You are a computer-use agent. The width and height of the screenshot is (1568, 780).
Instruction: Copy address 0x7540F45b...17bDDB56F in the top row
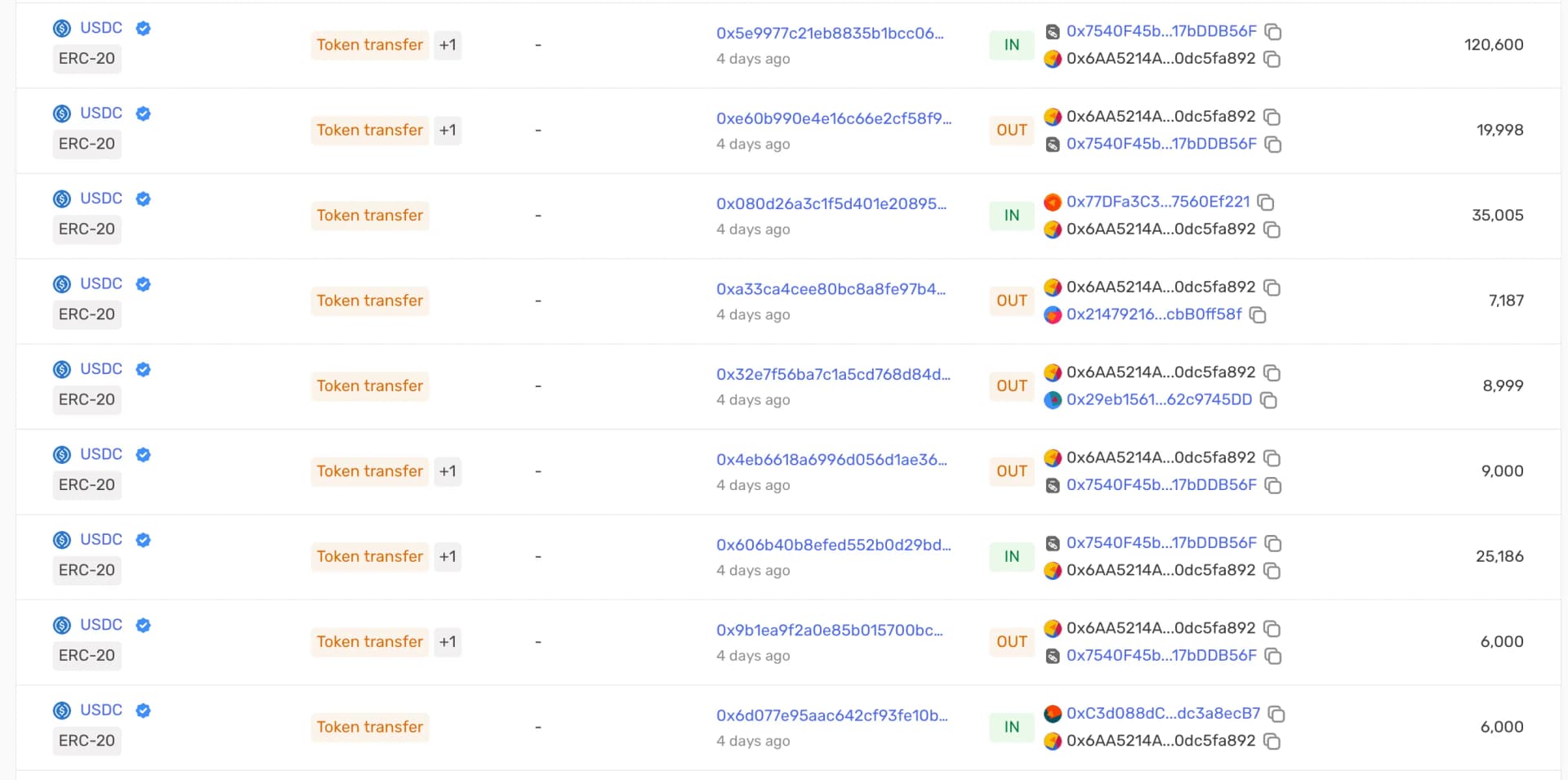pos(1272,31)
